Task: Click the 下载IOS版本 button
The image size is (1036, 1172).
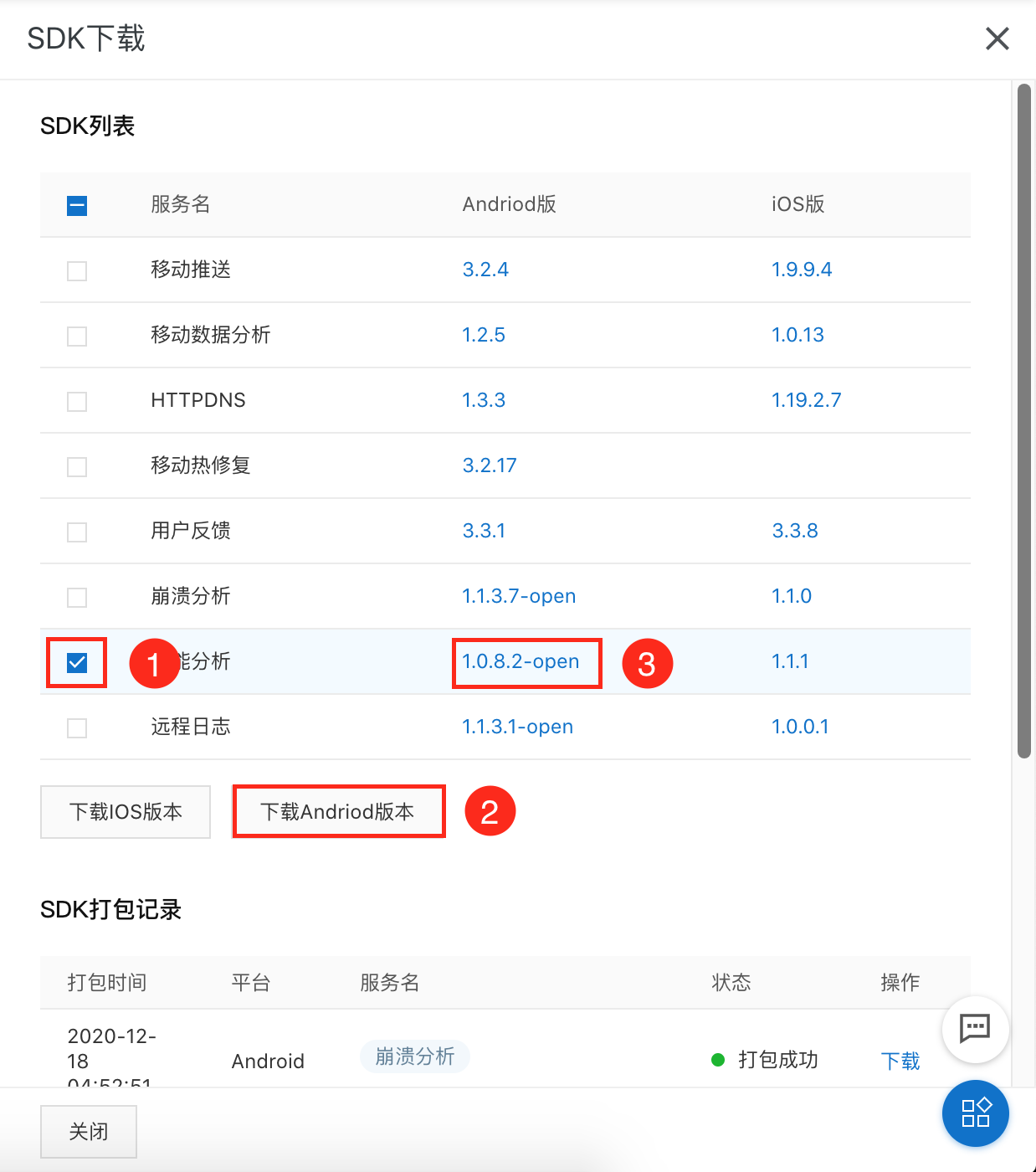Action: [126, 811]
